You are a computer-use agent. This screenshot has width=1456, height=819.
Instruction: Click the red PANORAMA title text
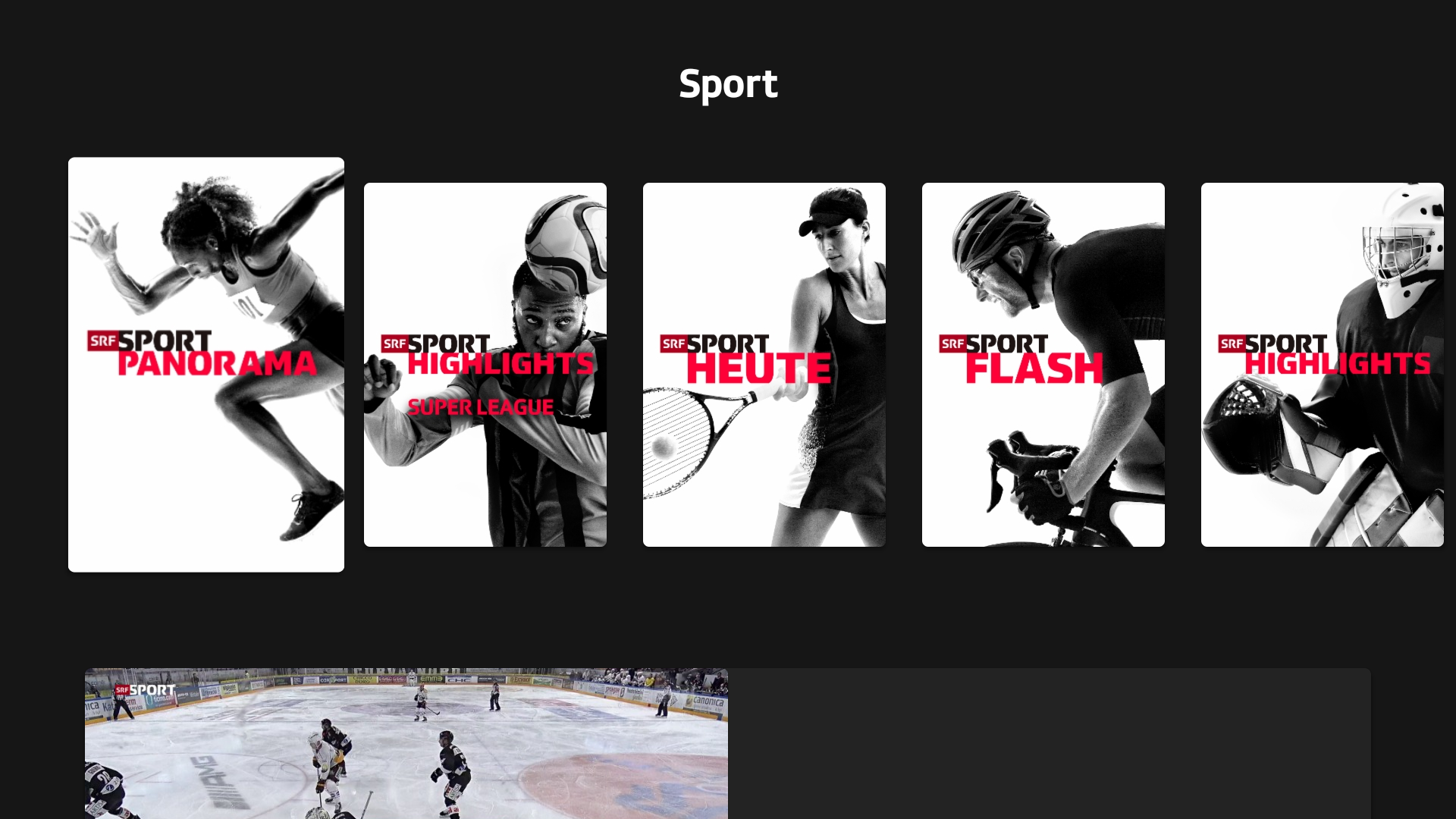tap(217, 364)
